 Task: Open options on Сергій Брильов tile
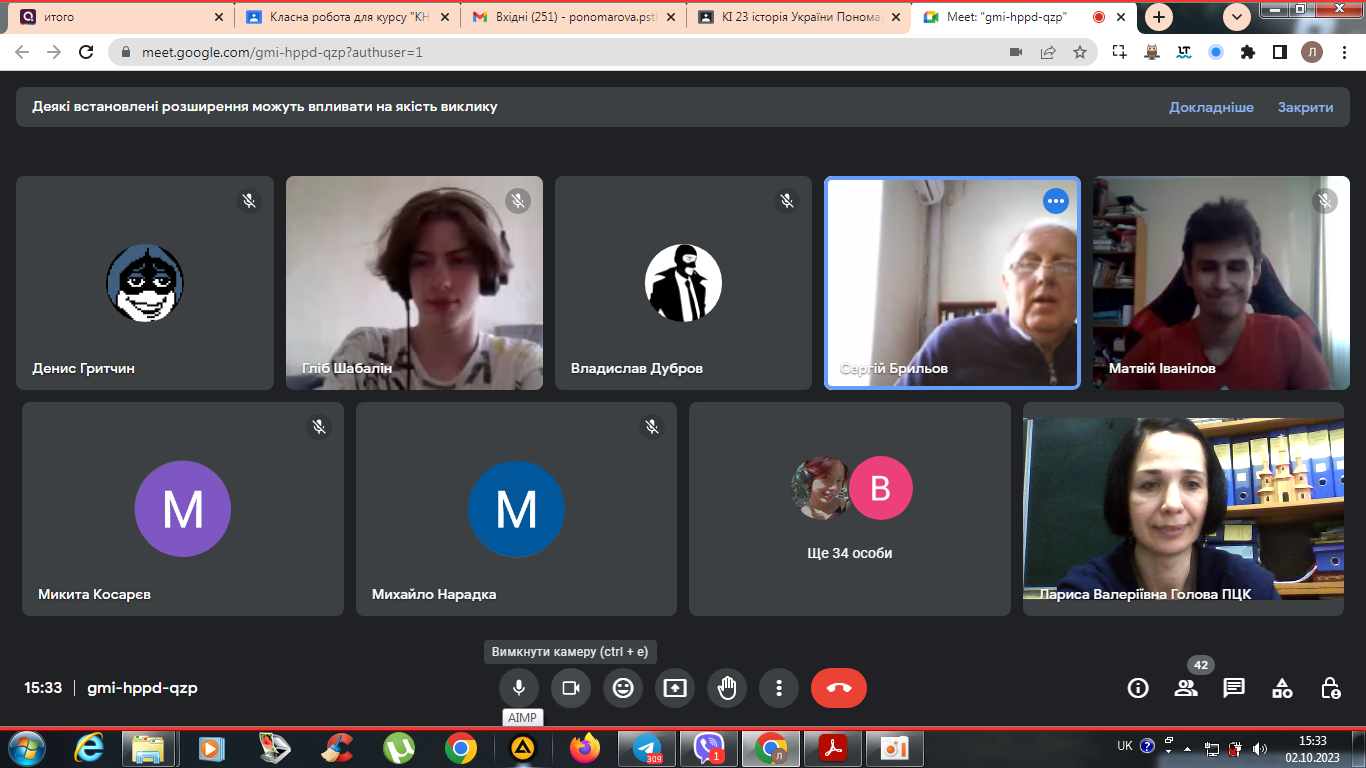(1056, 201)
